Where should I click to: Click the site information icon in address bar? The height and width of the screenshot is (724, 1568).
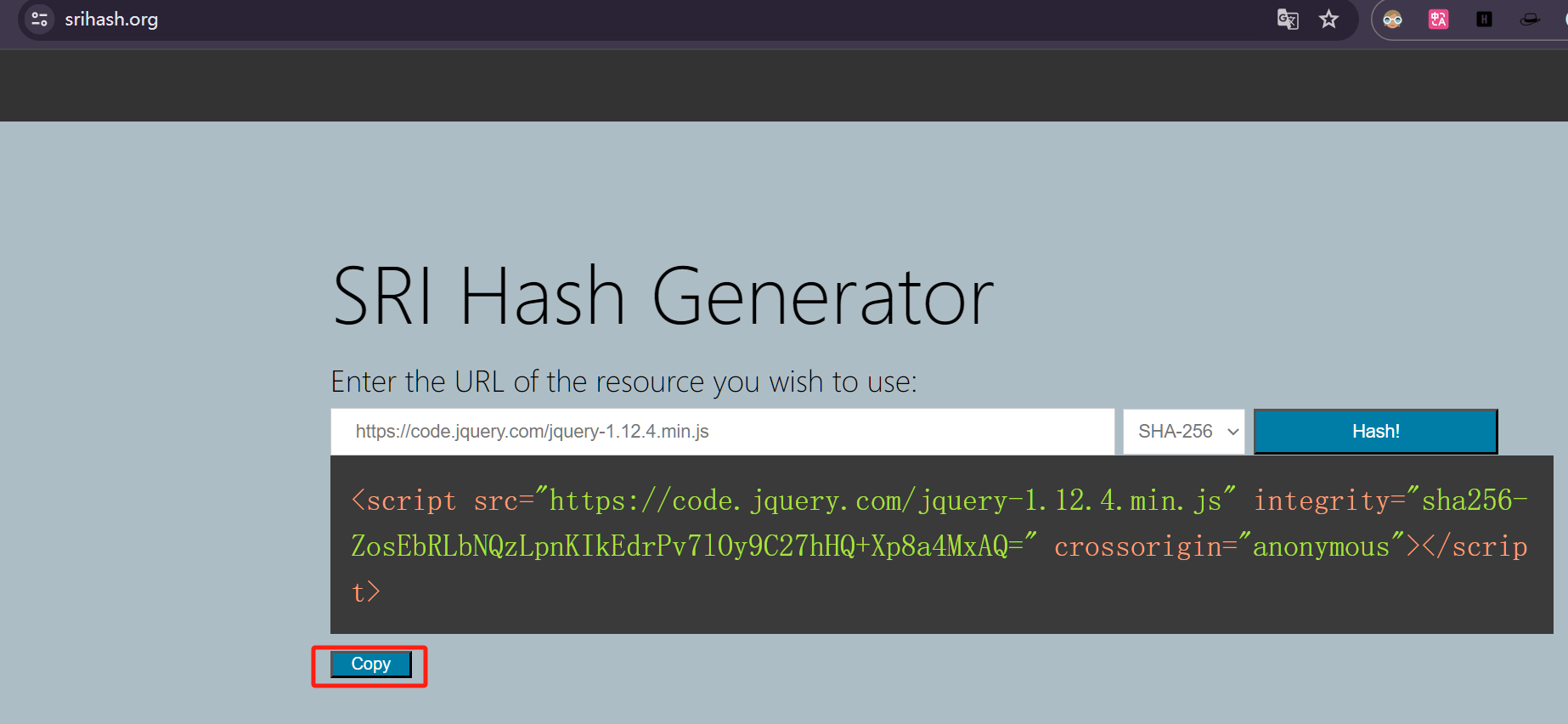pos(39,19)
